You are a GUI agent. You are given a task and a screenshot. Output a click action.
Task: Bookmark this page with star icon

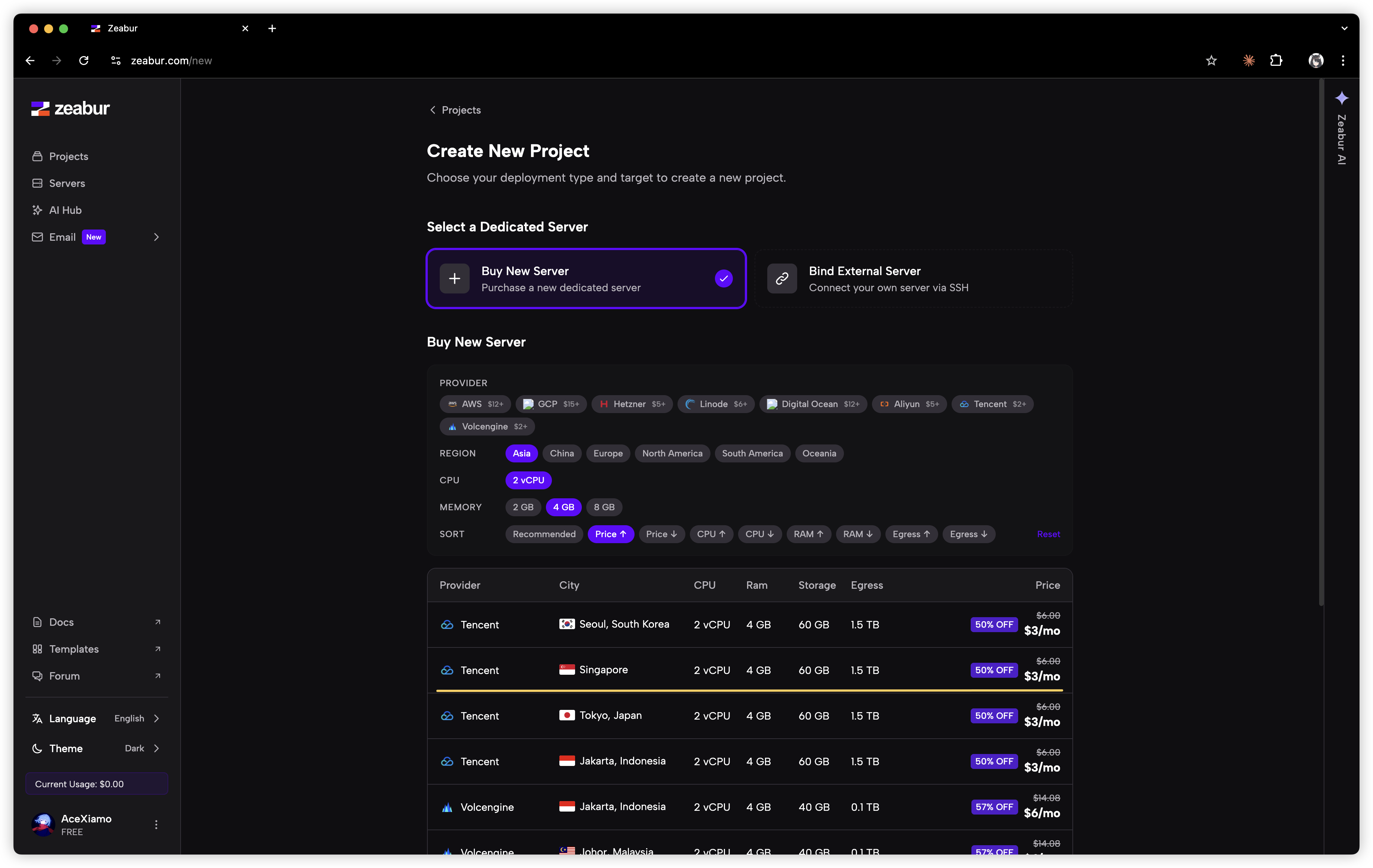[1211, 61]
